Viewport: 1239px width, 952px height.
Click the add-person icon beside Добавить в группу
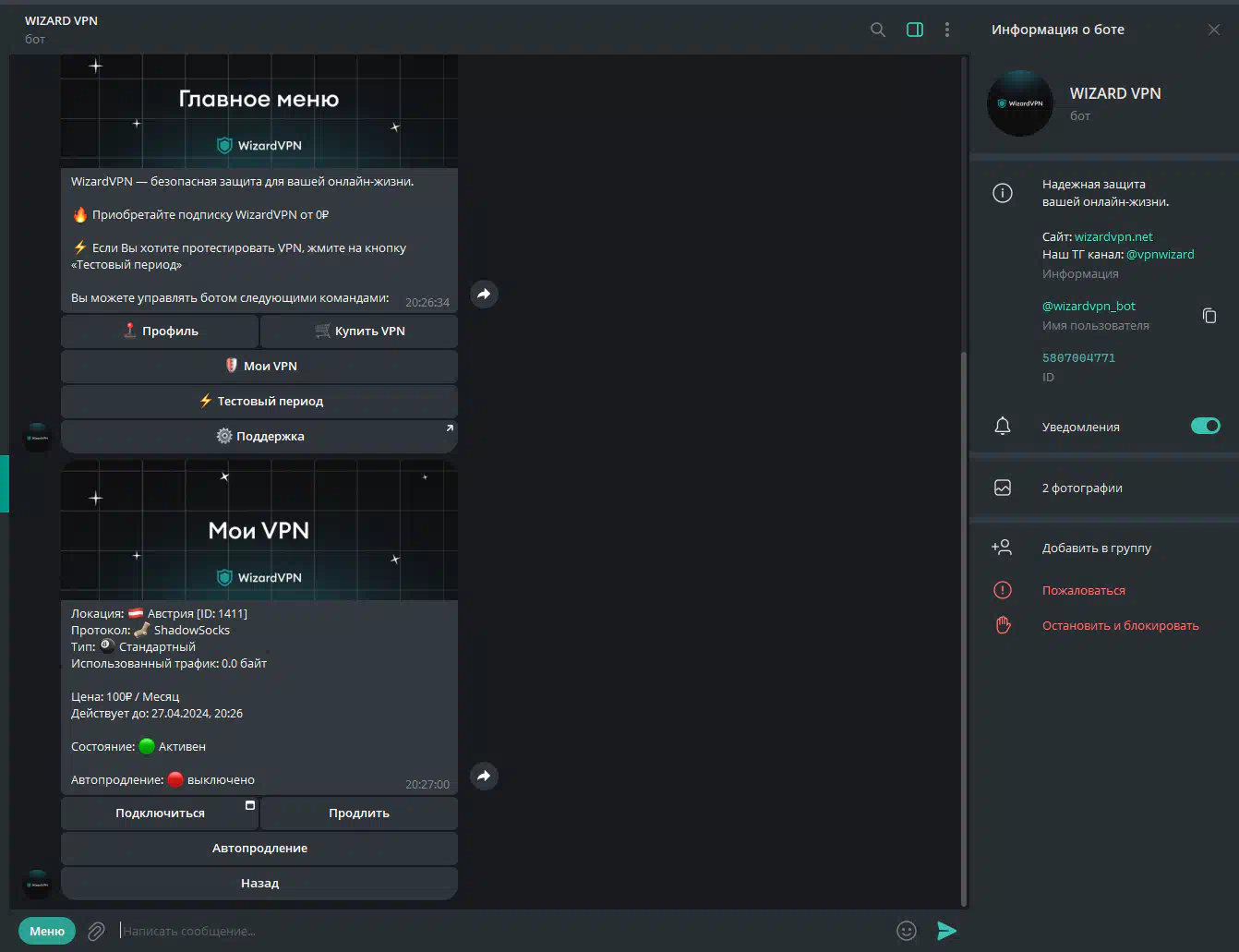coord(1002,548)
